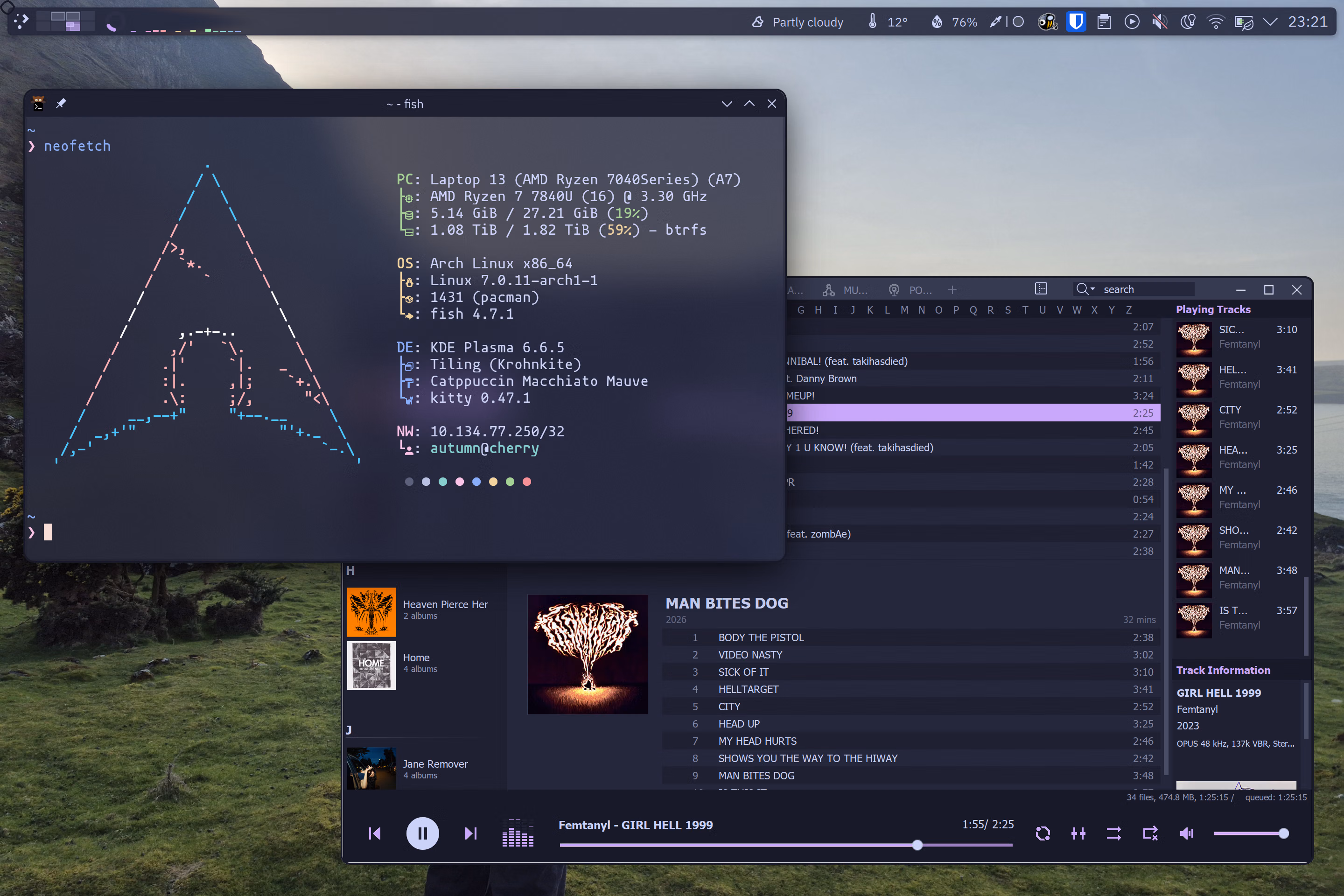This screenshot has height=896, width=1344.
Task: Jump to letter M in the index
Action: click(x=904, y=310)
